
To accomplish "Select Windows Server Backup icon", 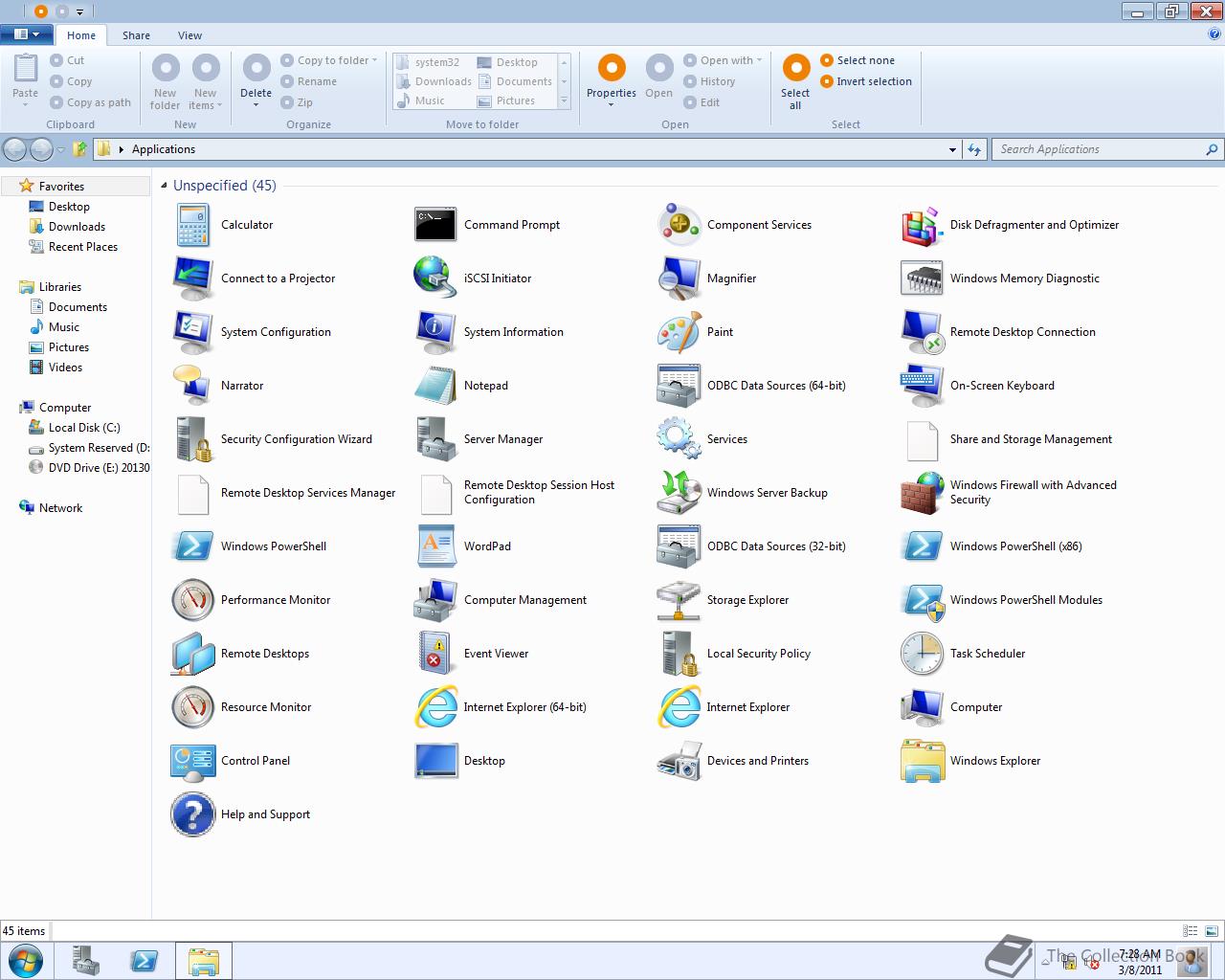I will (679, 493).
